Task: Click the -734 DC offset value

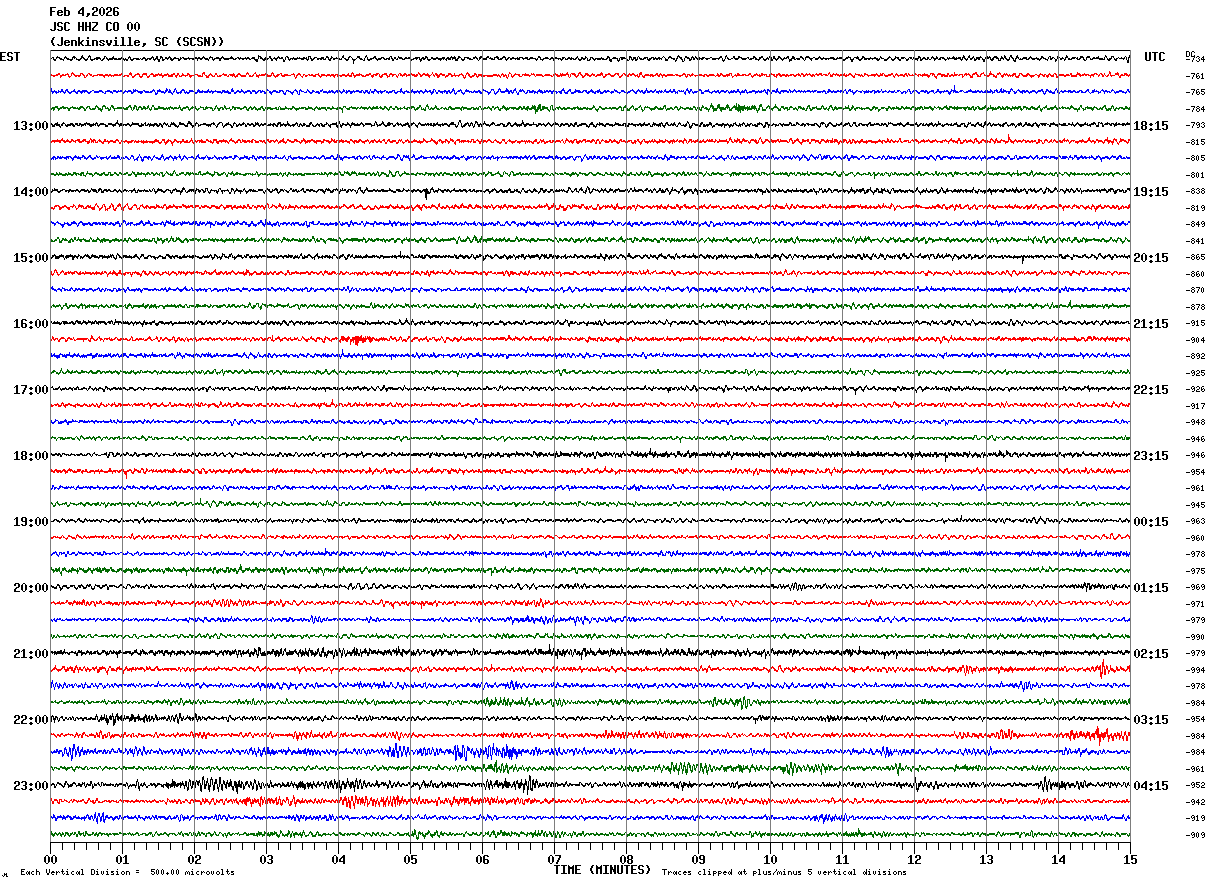Action: coord(1195,60)
